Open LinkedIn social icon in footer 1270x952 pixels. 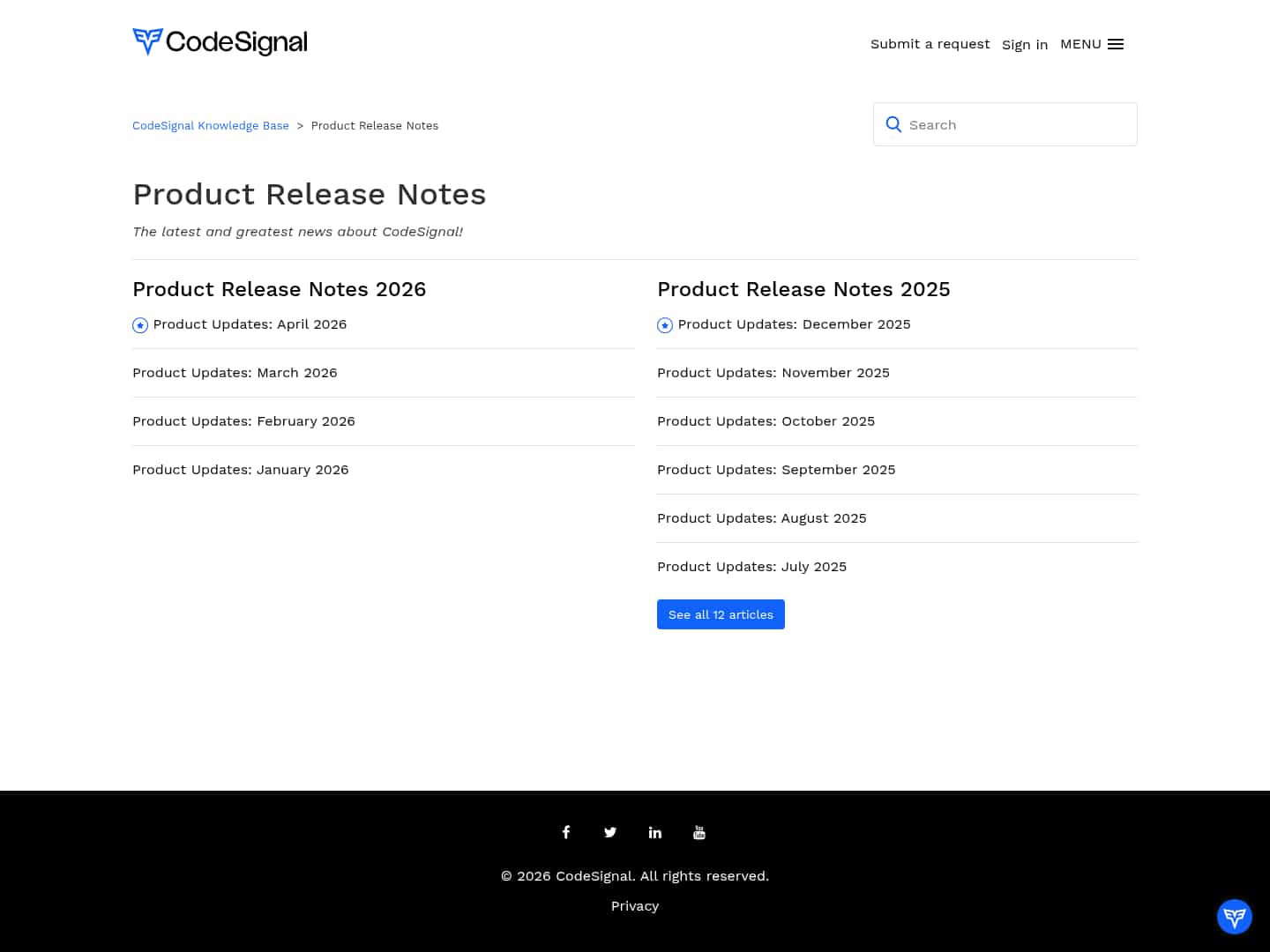tap(655, 832)
